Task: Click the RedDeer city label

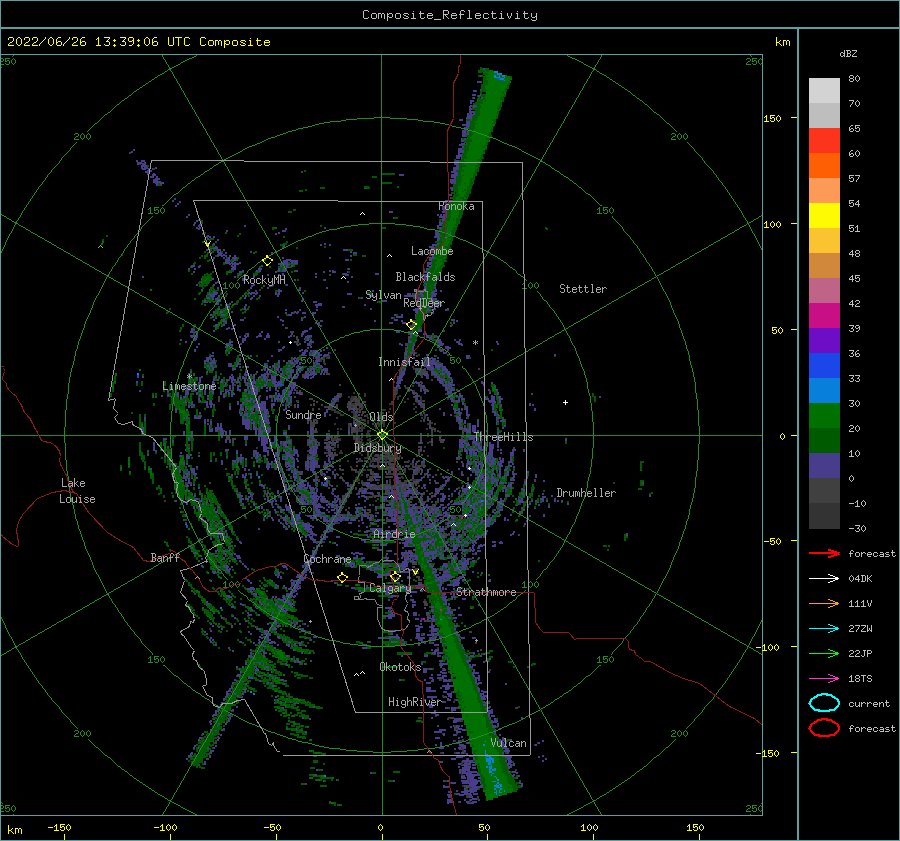Action: (x=424, y=303)
